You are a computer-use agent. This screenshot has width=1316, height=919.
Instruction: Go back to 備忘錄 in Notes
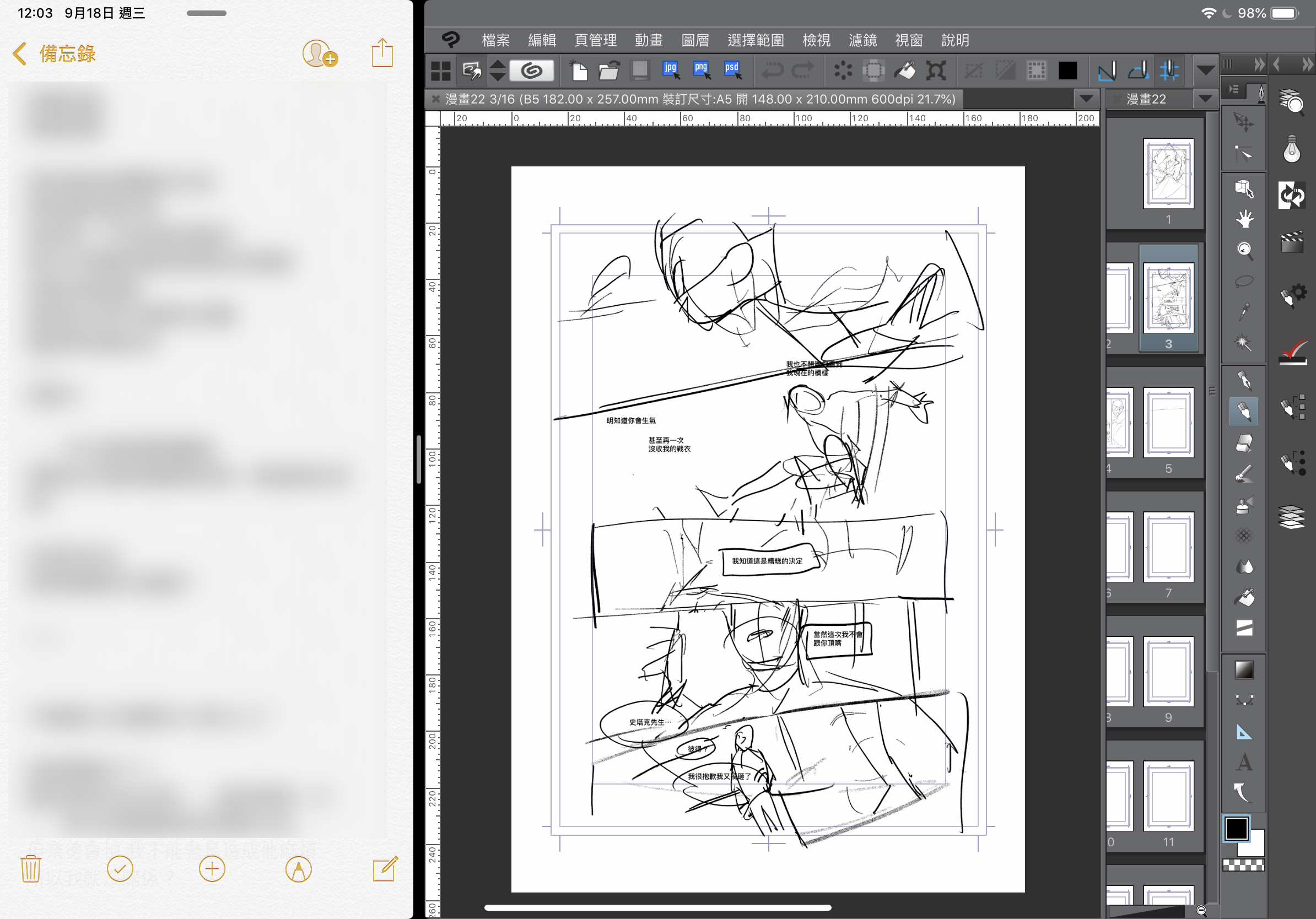point(54,54)
